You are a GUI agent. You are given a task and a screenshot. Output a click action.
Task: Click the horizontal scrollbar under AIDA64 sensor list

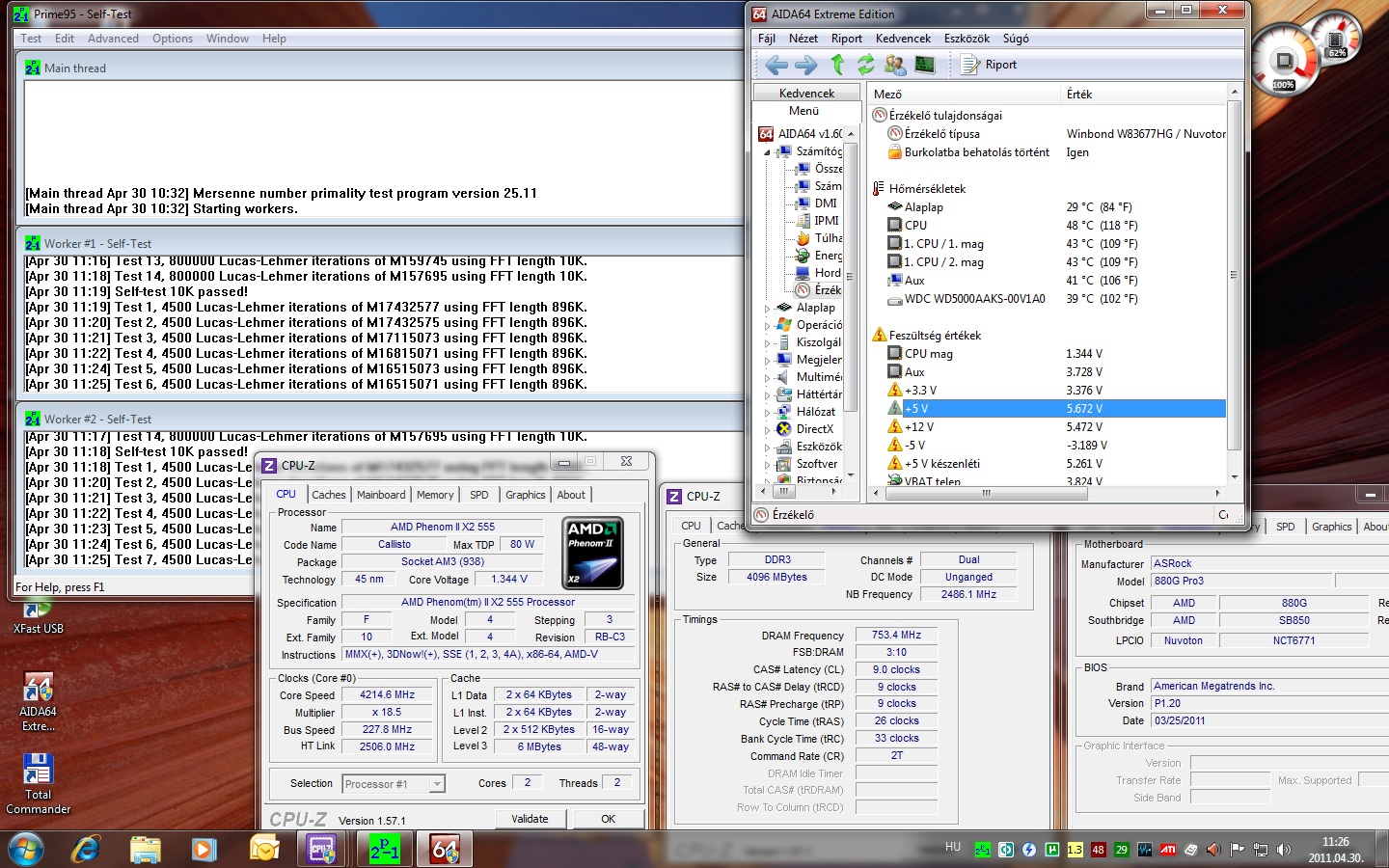pyautogui.click(x=1046, y=493)
